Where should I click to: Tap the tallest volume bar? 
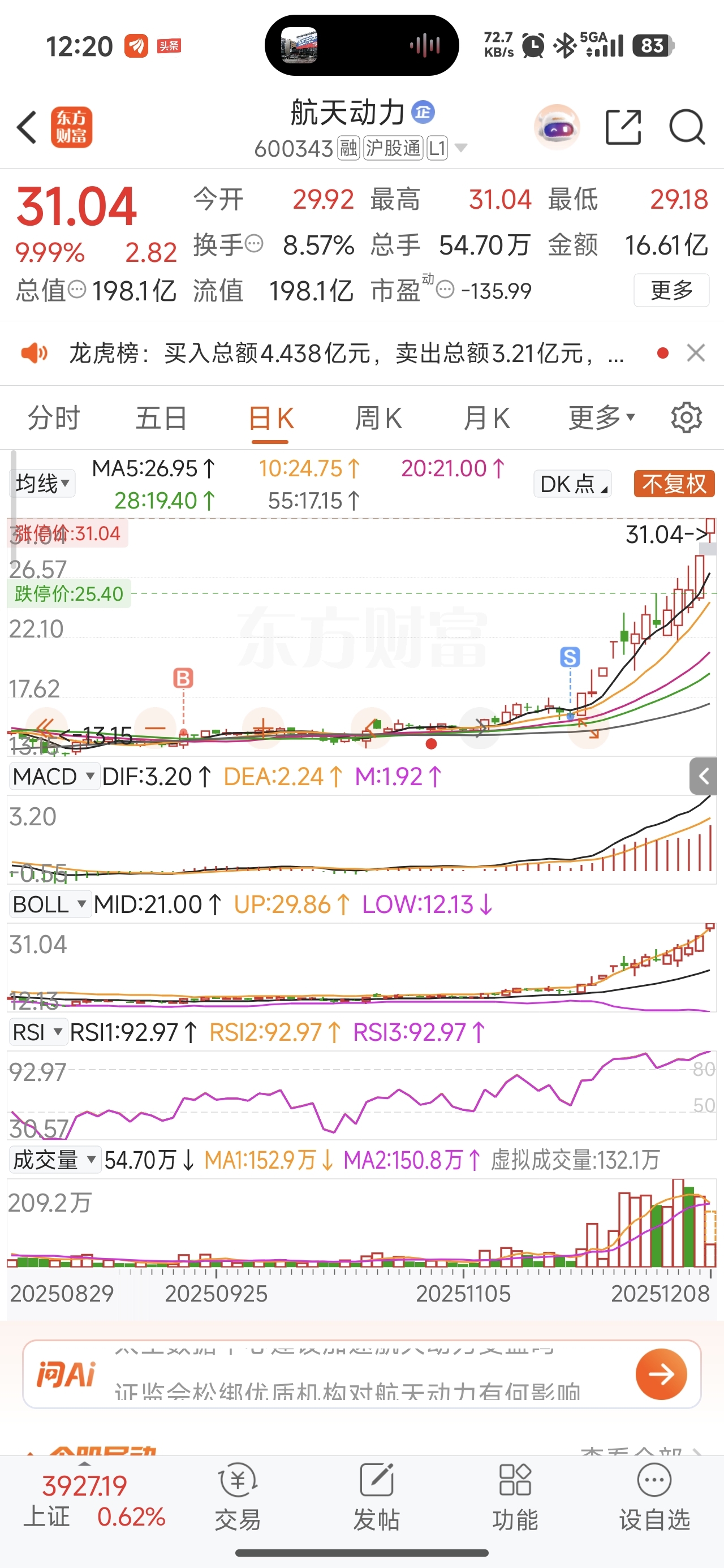coord(678,1224)
